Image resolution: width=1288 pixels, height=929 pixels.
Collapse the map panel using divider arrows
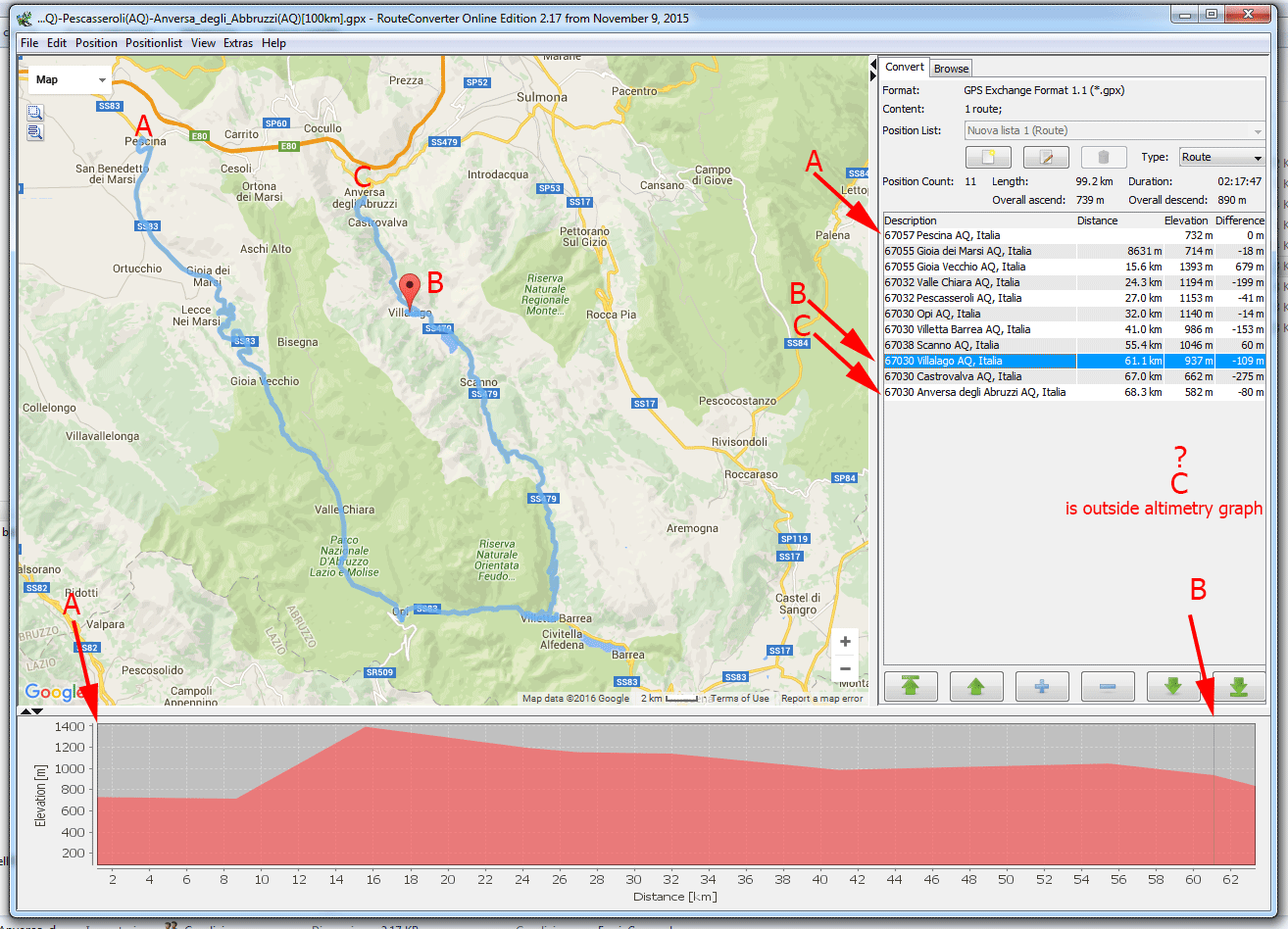coord(873,70)
